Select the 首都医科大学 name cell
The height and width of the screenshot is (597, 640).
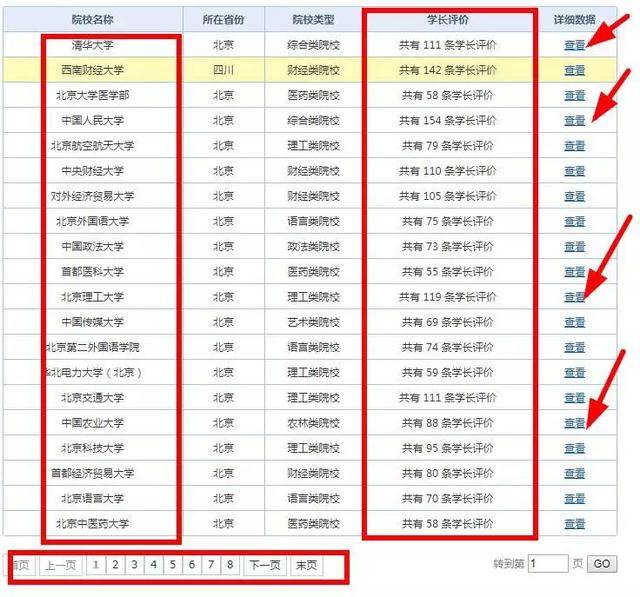pyautogui.click(x=93, y=272)
